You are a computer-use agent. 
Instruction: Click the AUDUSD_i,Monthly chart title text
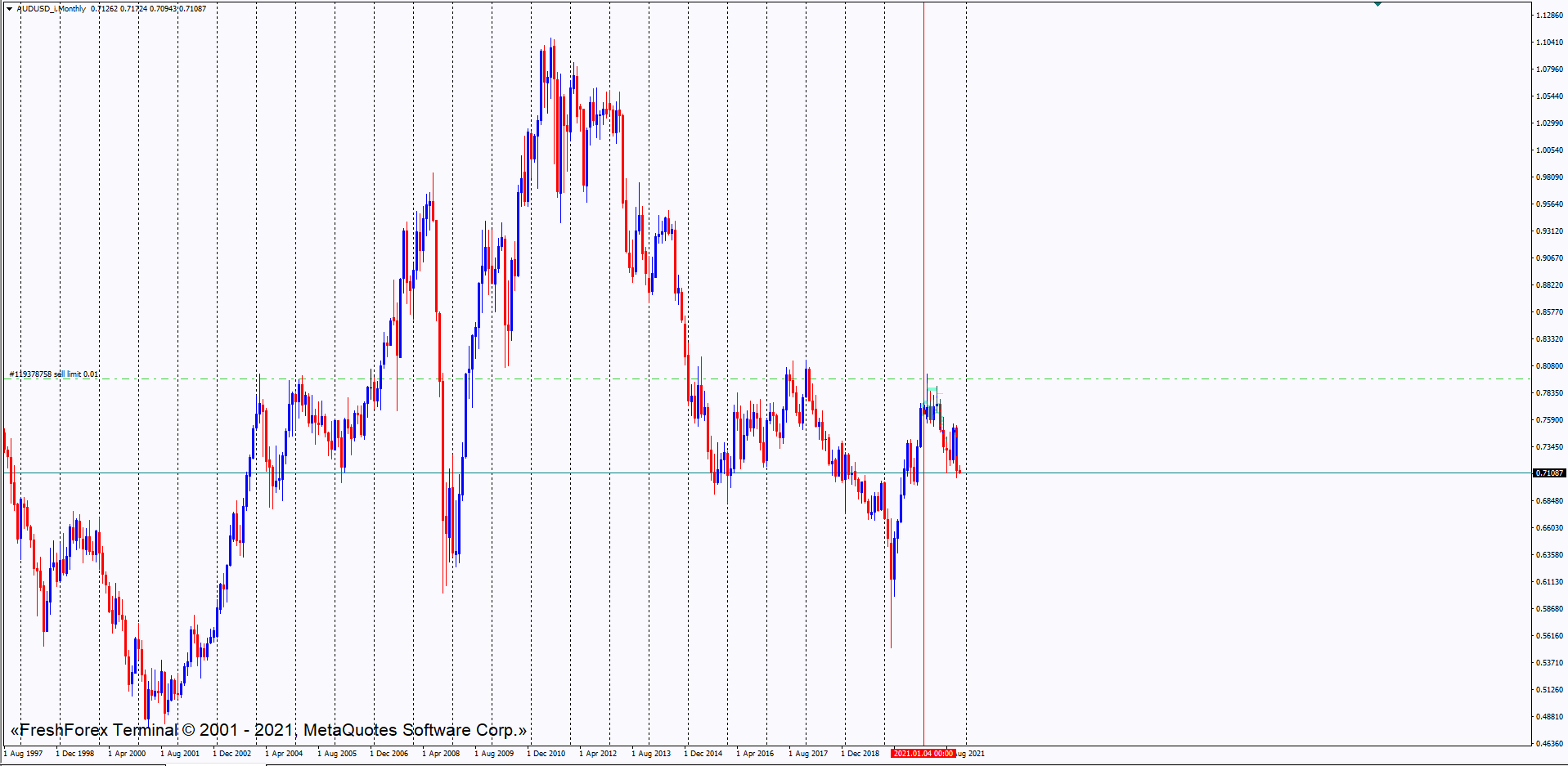click(52, 9)
